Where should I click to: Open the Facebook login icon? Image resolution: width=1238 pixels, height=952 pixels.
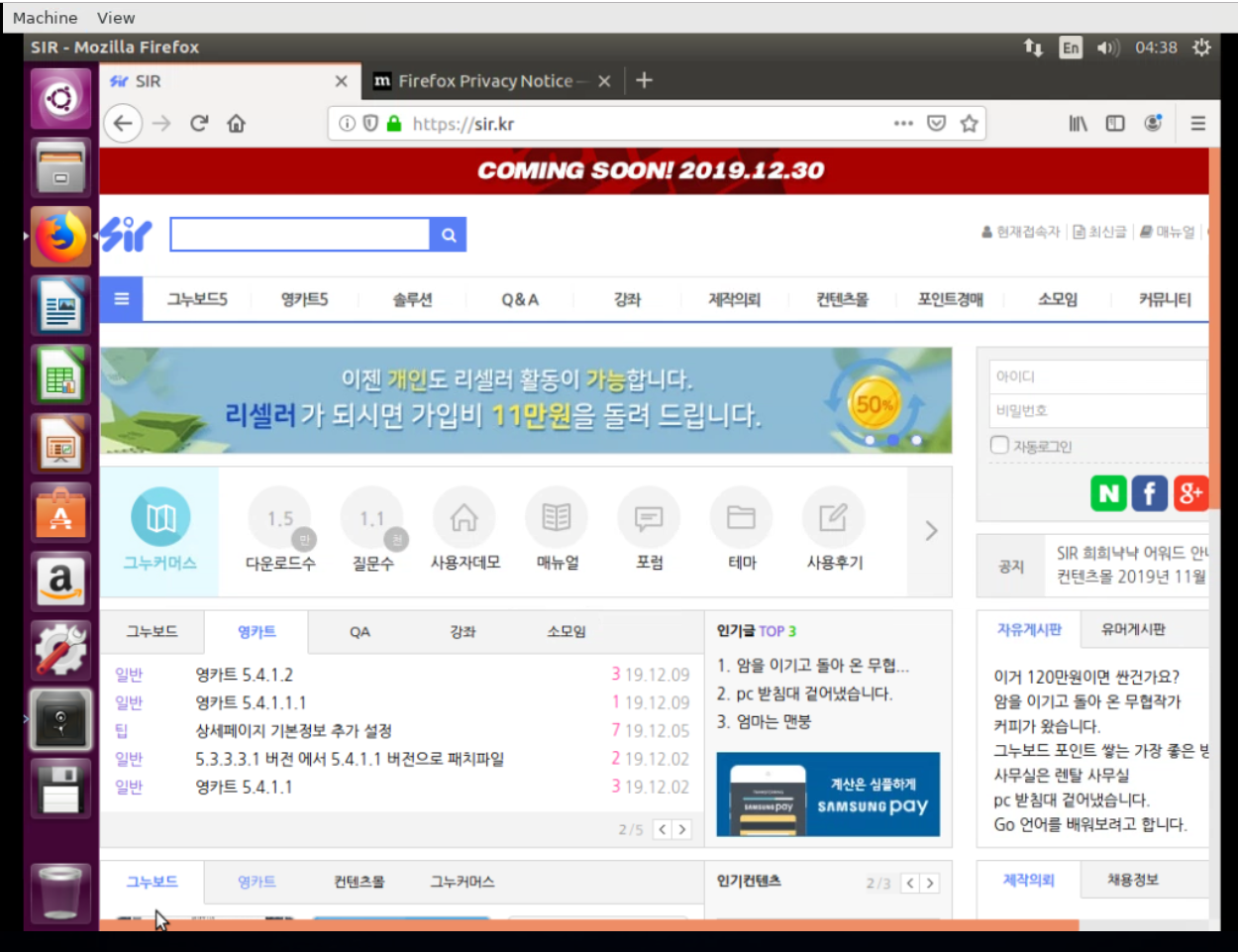(1149, 492)
